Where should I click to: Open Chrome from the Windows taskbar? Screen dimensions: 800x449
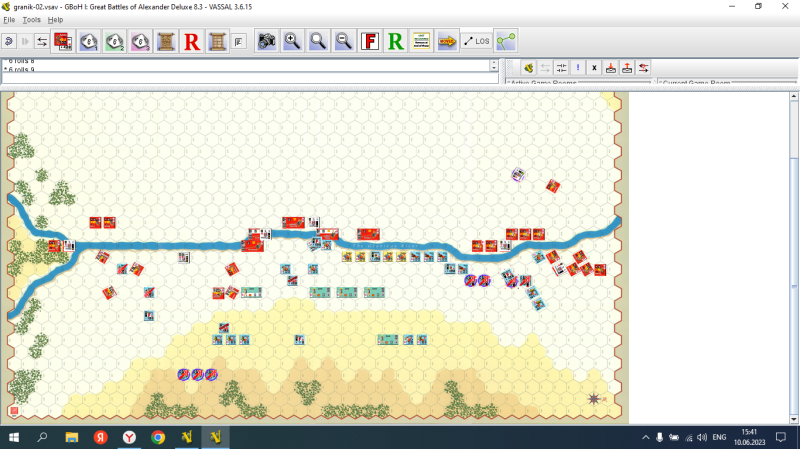pos(158,437)
